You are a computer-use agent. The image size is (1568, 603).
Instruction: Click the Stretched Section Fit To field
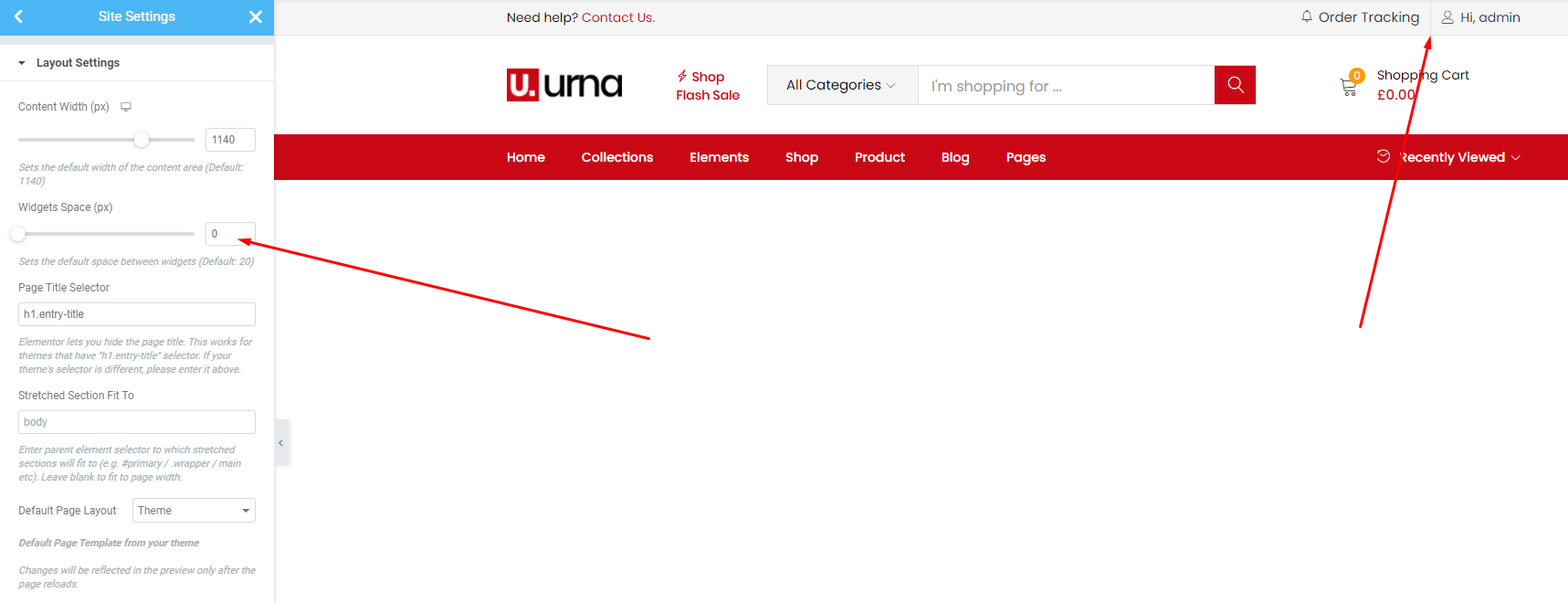click(x=137, y=422)
